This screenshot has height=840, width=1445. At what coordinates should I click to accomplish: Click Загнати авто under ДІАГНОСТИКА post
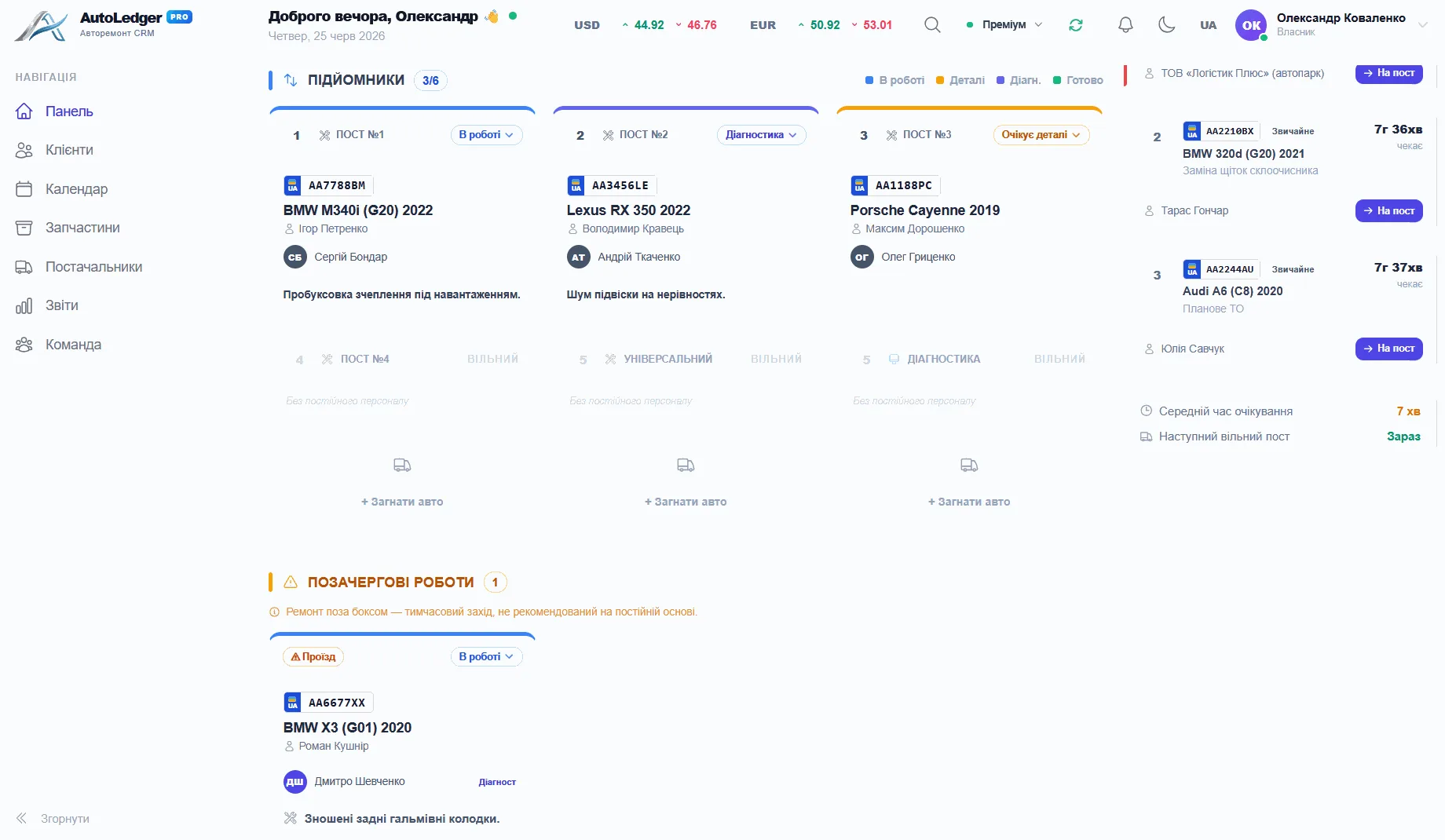pos(969,502)
